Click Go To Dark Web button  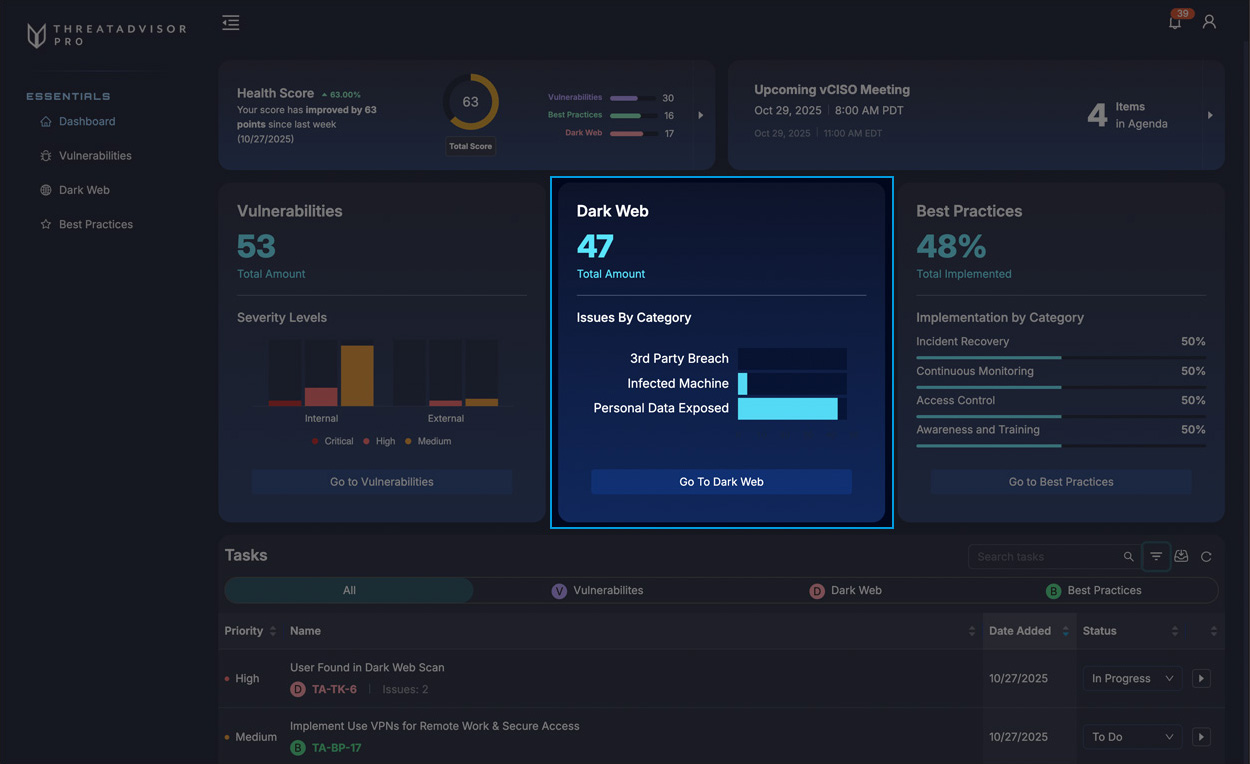pos(721,482)
